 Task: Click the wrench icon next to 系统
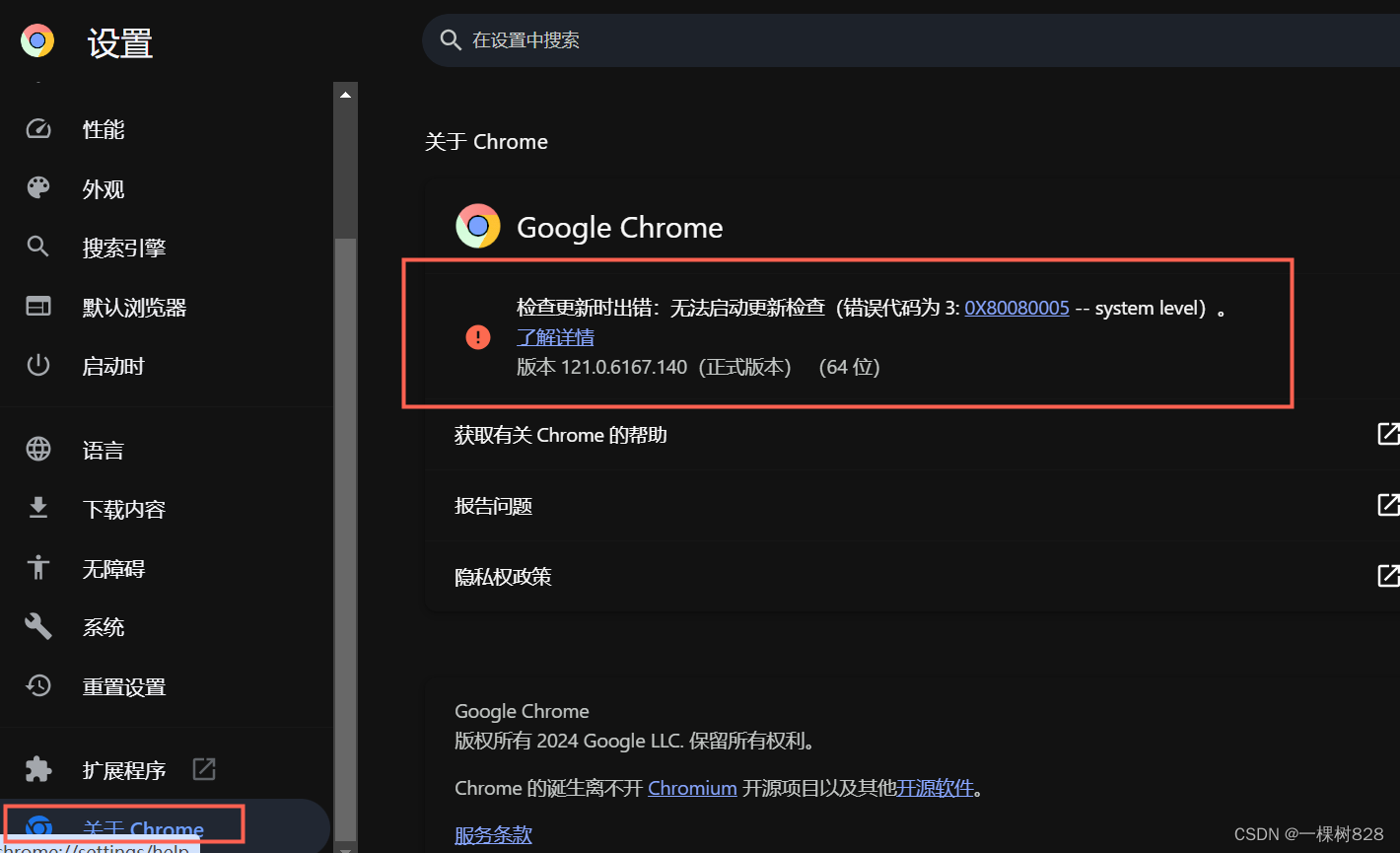click(38, 627)
